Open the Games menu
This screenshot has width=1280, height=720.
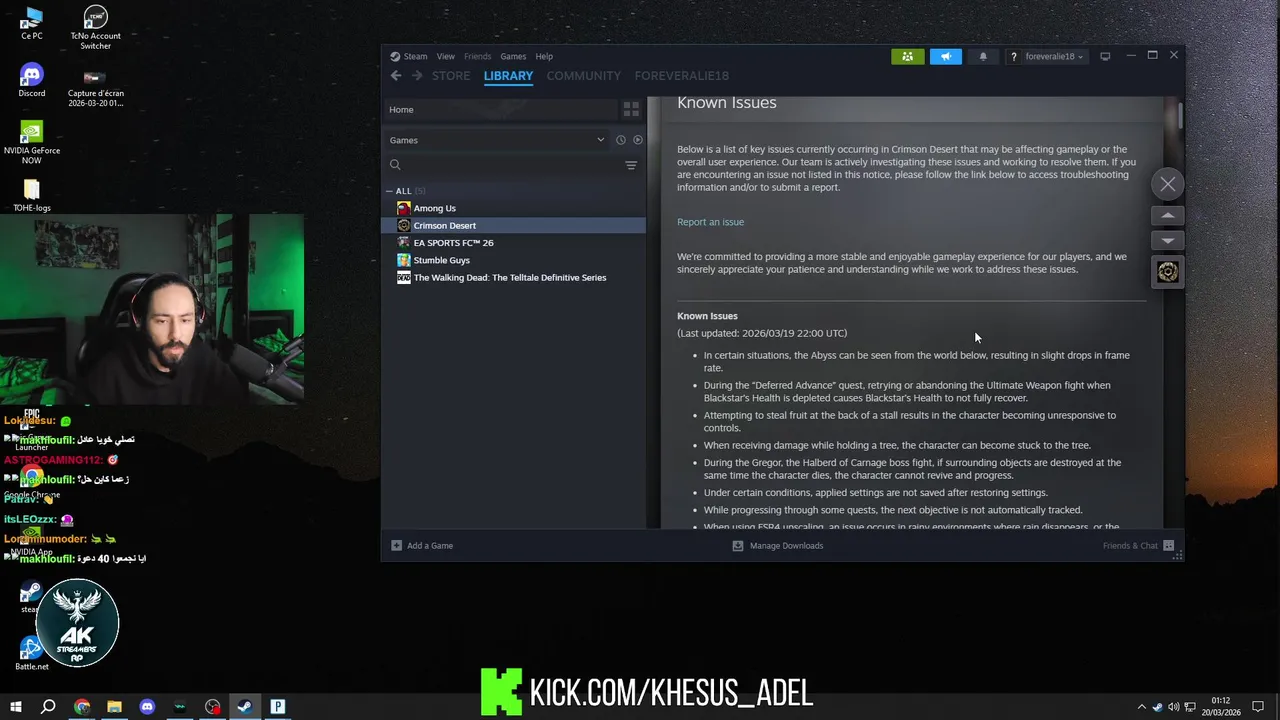(x=513, y=56)
